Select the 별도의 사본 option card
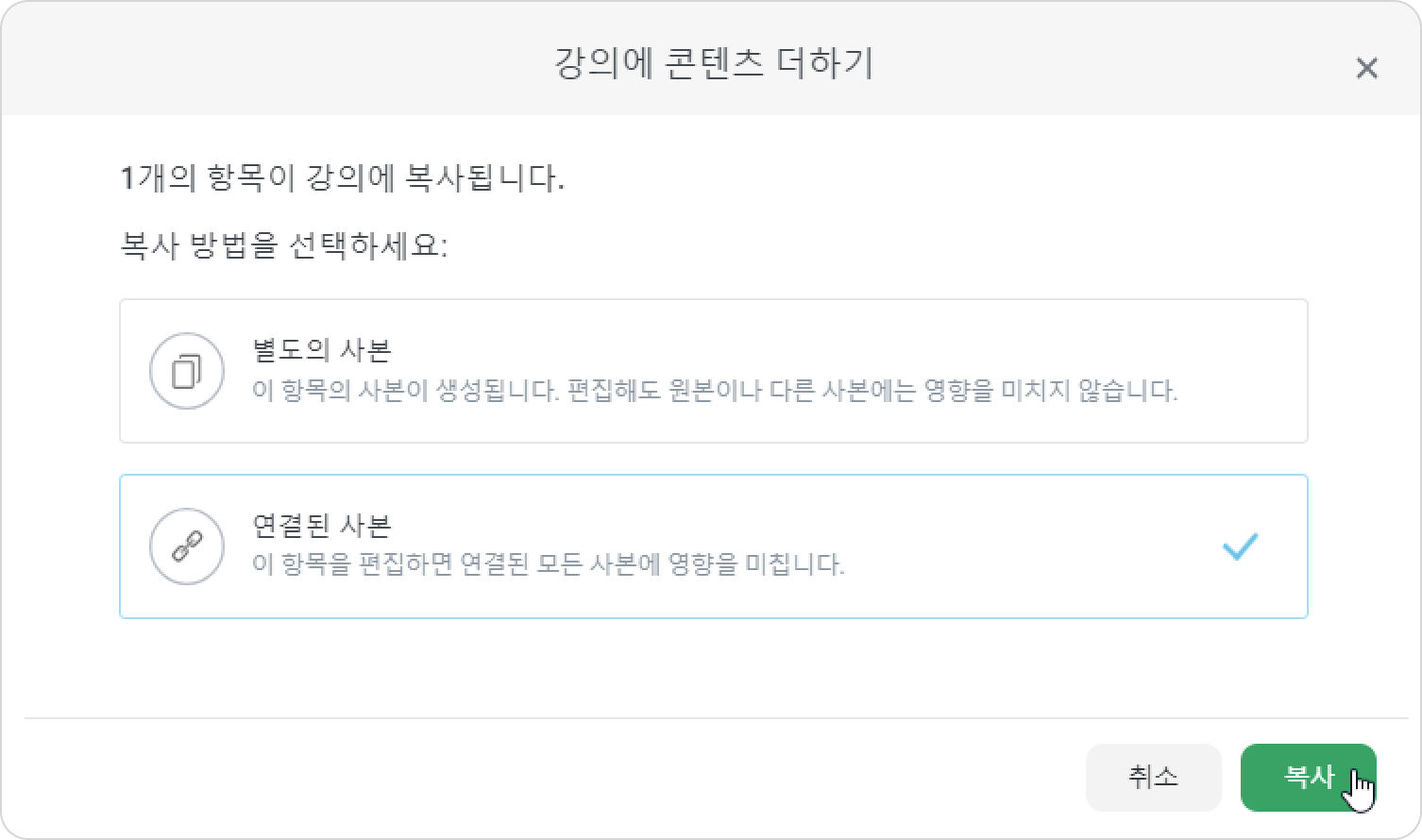Image resolution: width=1422 pixels, height=840 pixels. (714, 371)
